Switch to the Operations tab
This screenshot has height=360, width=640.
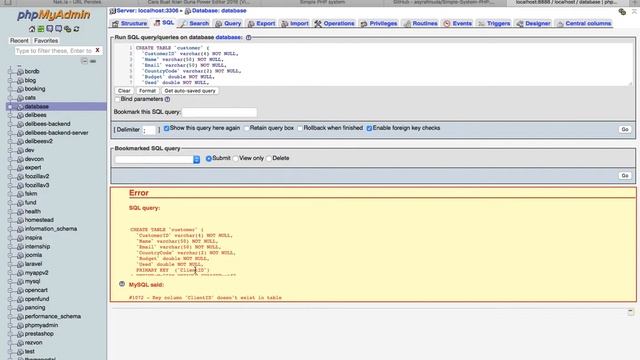[335, 24]
